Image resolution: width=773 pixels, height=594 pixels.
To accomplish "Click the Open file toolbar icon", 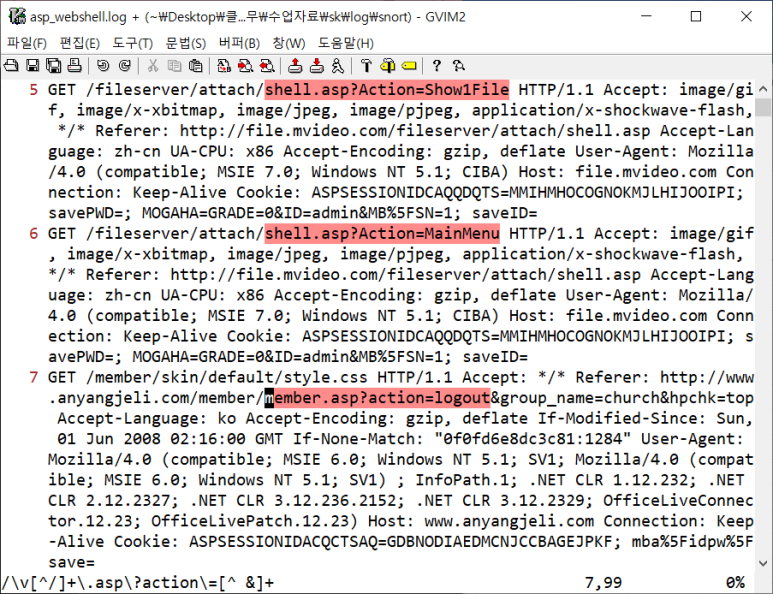I will 11,66.
